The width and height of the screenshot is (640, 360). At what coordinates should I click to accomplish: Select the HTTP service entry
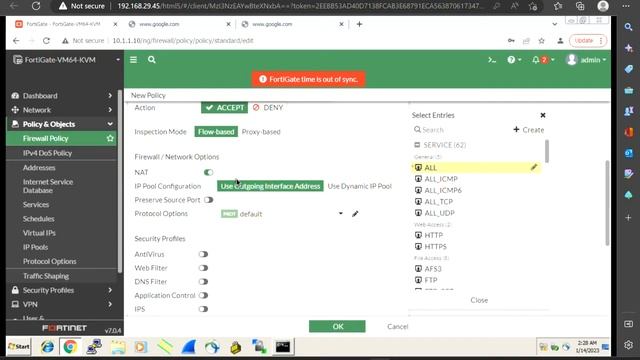433,235
